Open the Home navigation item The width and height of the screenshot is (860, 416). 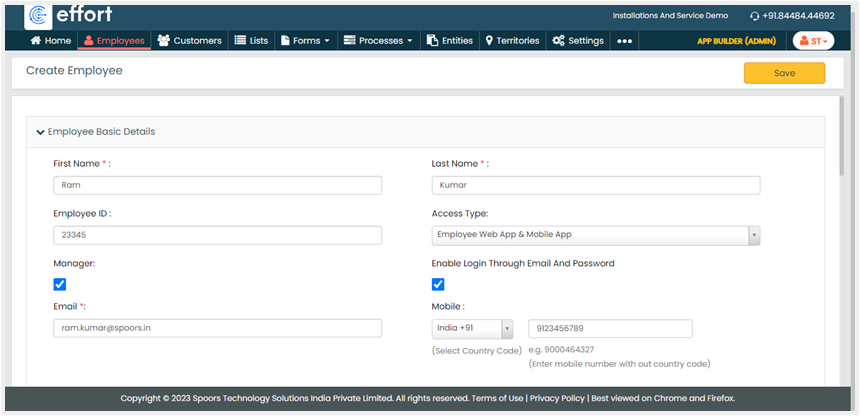(x=51, y=41)
